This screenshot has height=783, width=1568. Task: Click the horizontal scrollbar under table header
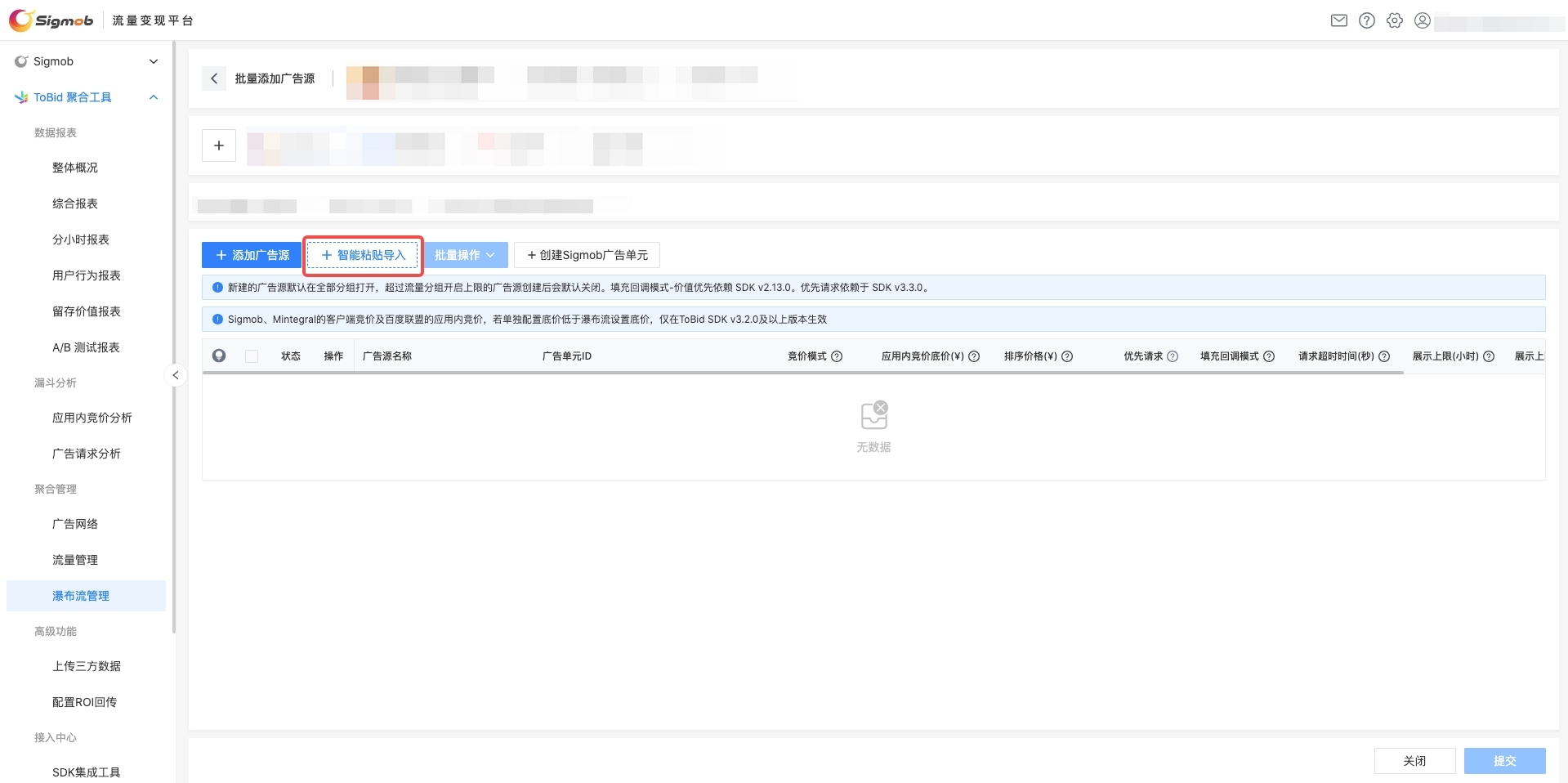802,373
